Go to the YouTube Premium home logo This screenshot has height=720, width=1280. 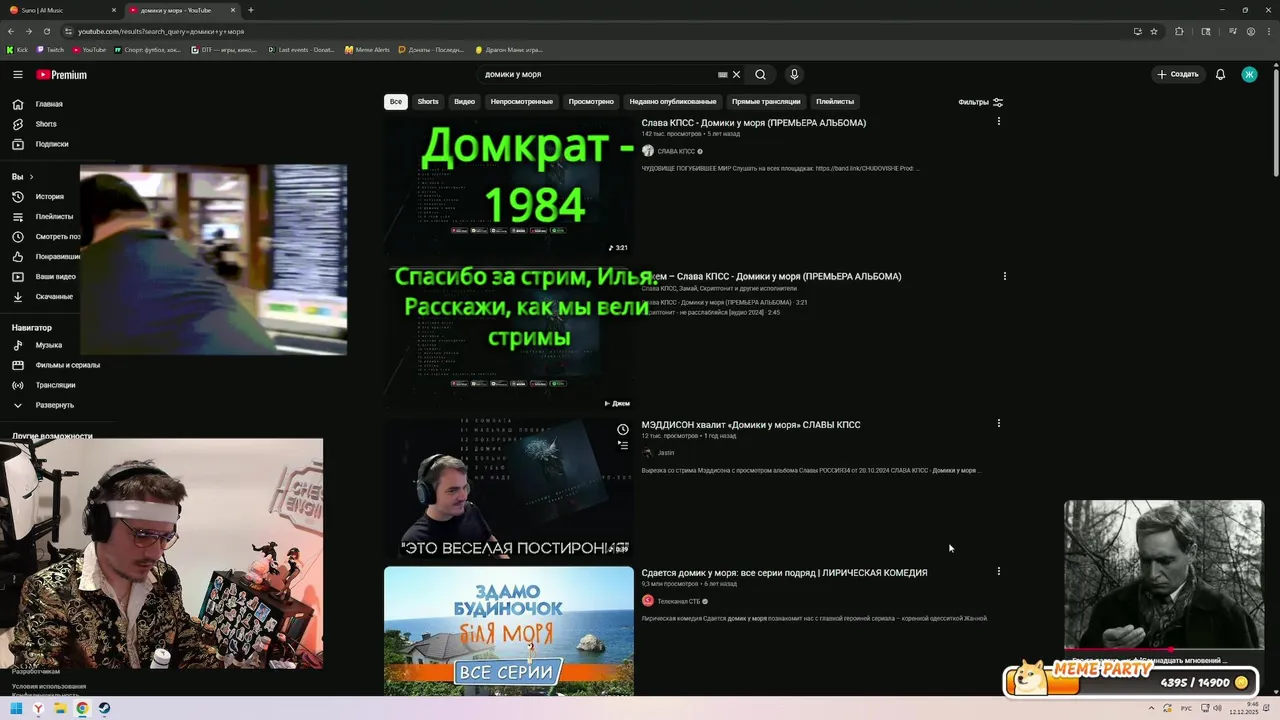(62, 75)
